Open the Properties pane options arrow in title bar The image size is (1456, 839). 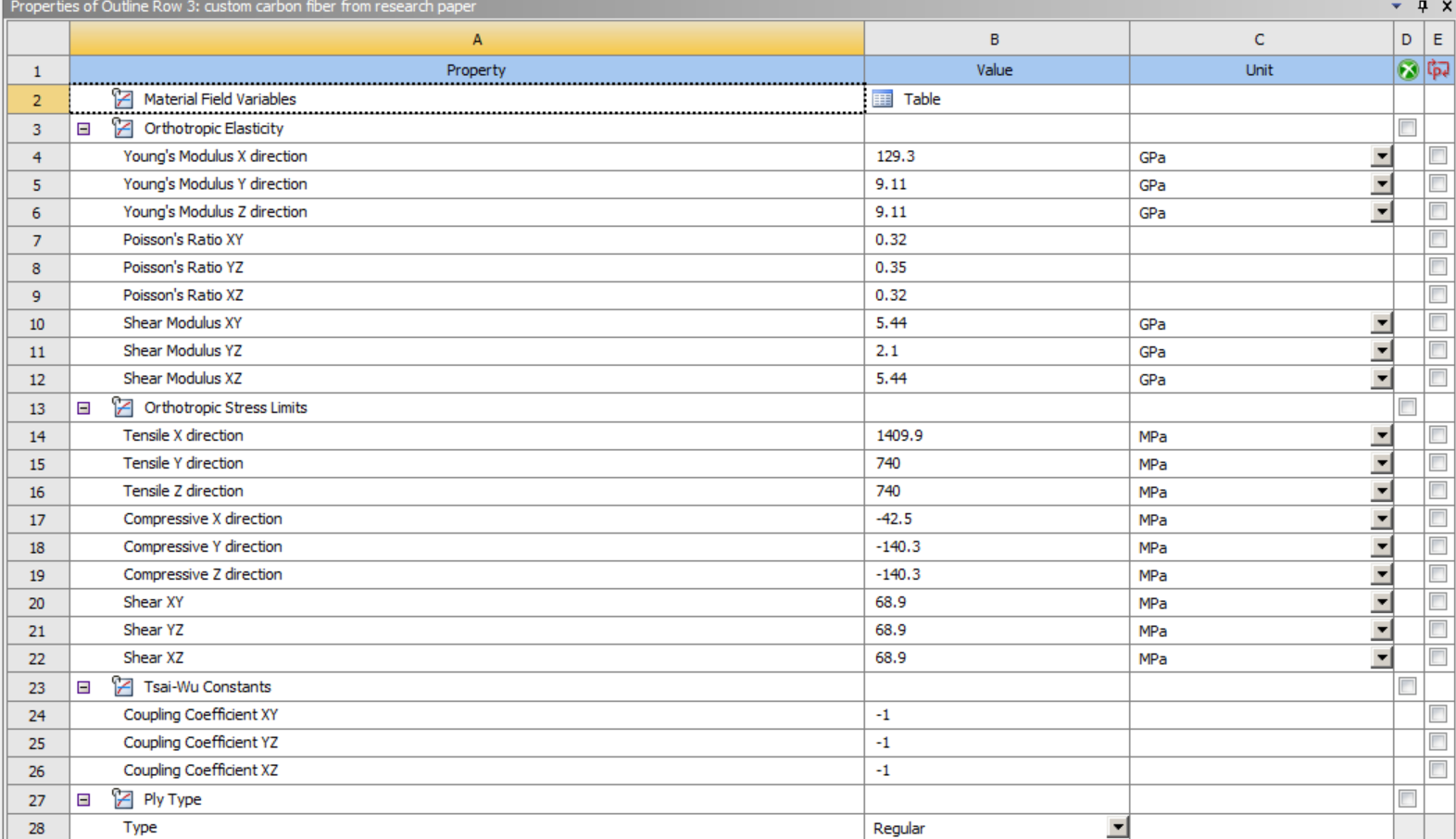(1397, 6)
